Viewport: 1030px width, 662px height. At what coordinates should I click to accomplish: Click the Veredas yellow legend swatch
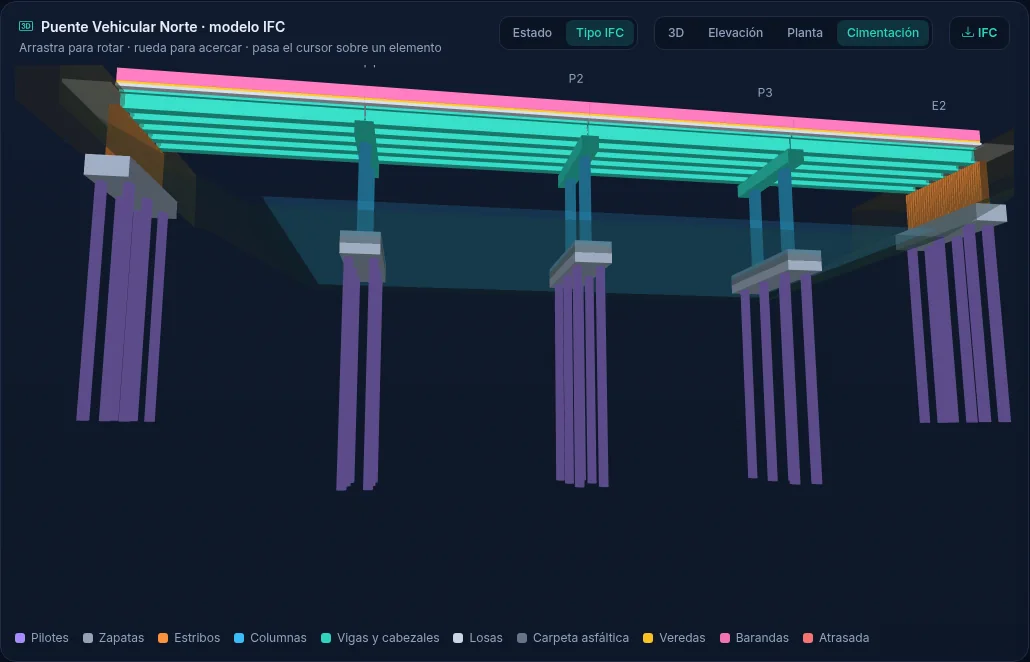pyautogui.click(x=648, y=638)
